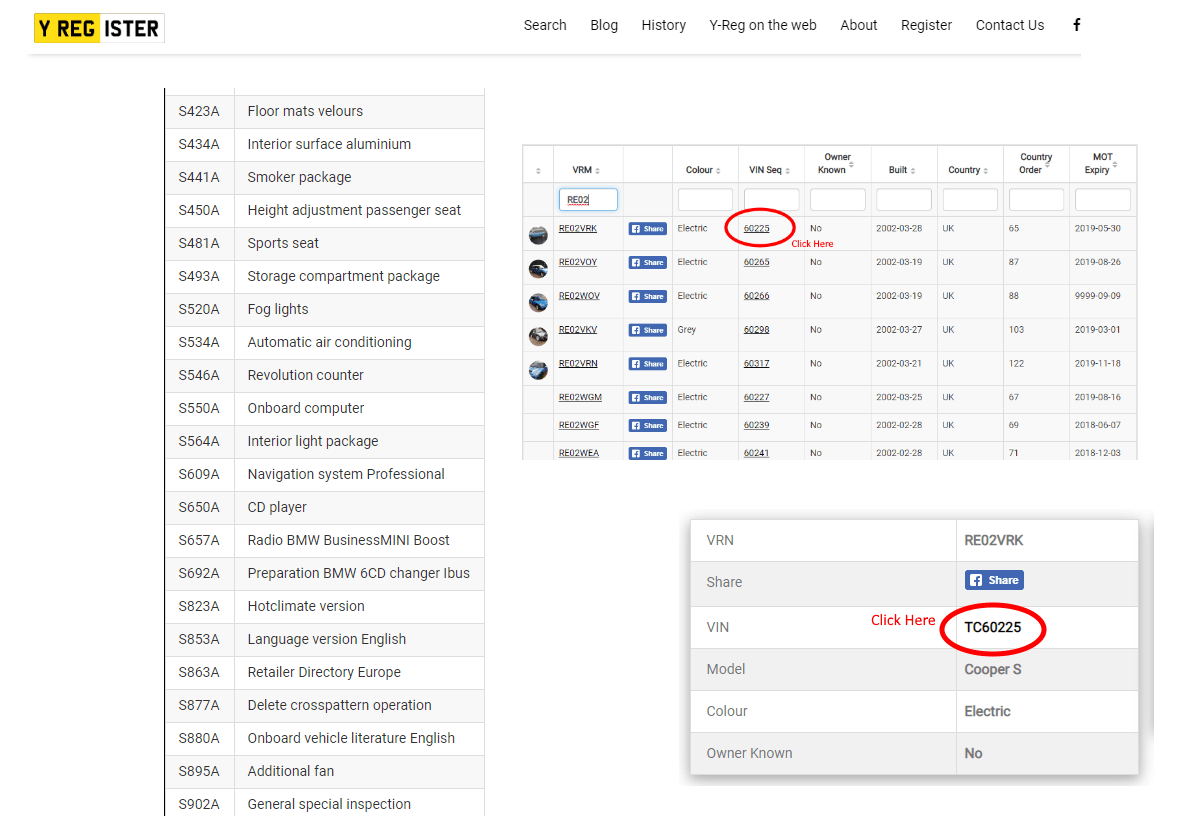1200x816 pixels.
Task: Click the Sports seat option
Action: coord(283,243)
